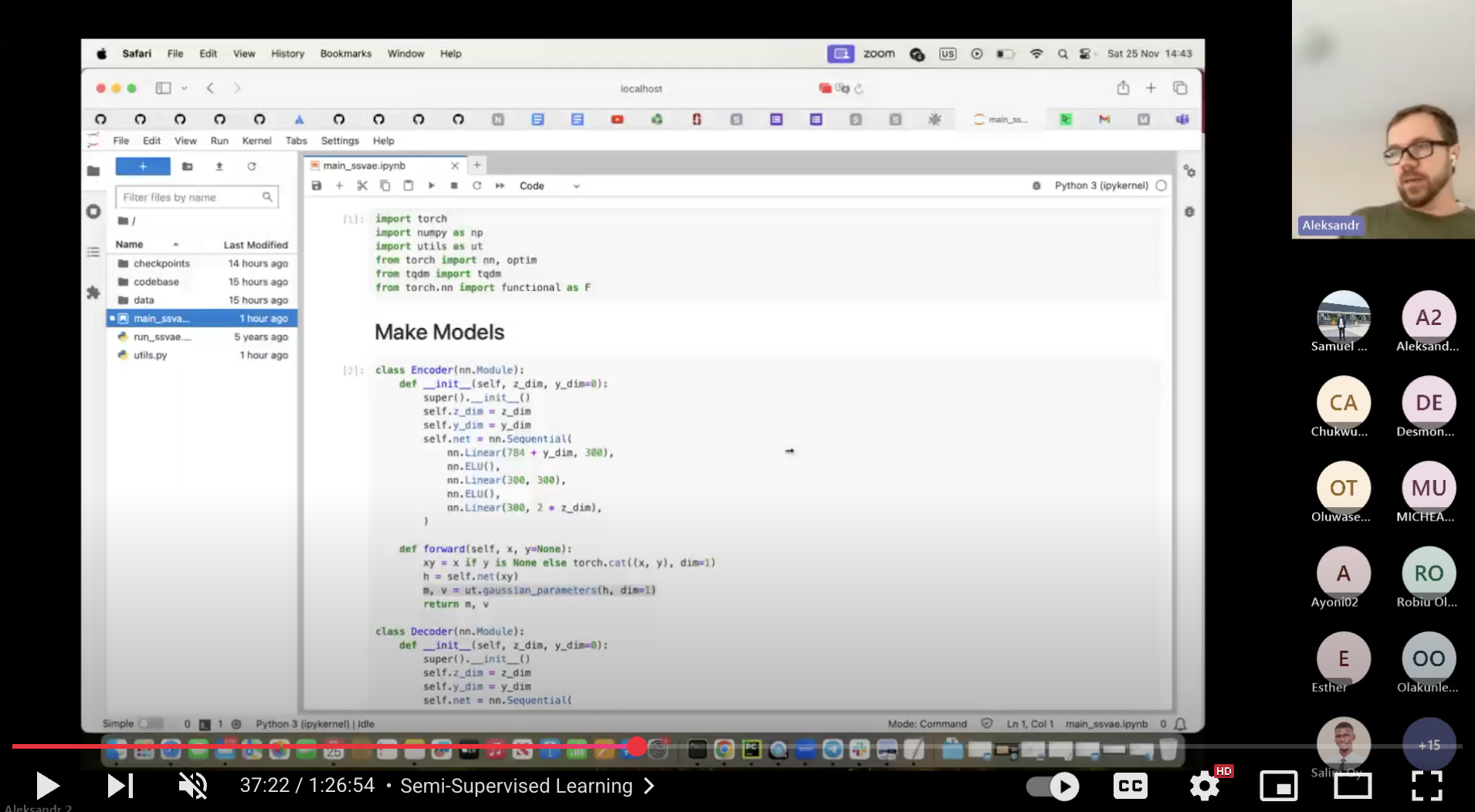The width and height of the screenshot is (1475, 812).
Task: Open utils.py from the file list
Action: (150, 355)
